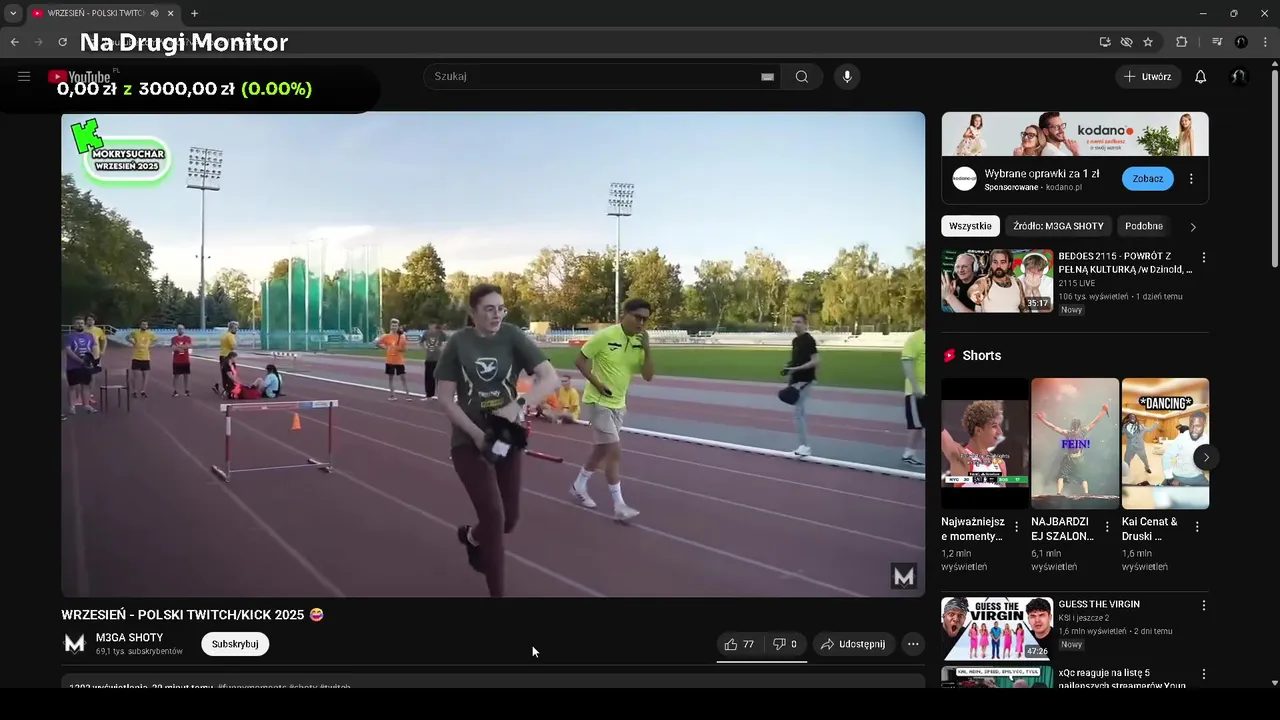
Task: Open media controls icon in browser toolbar
Action: [x=1217, y=42]
